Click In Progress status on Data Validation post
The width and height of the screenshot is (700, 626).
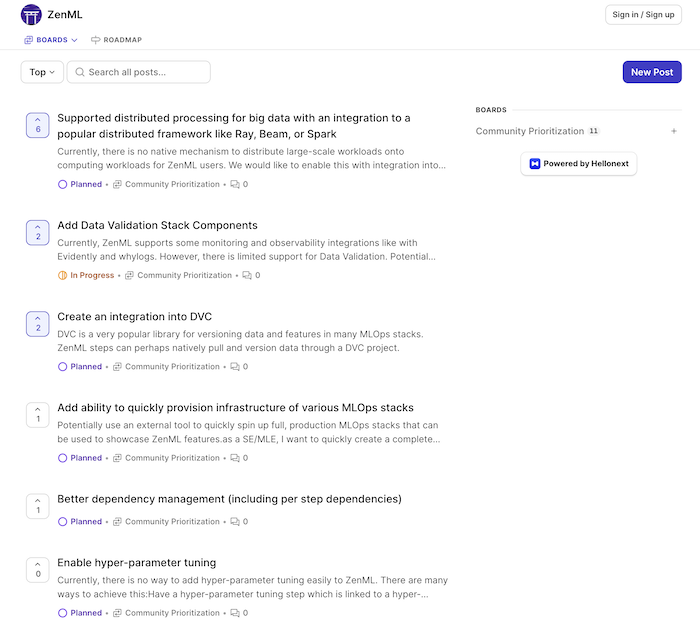click(86, 275)
